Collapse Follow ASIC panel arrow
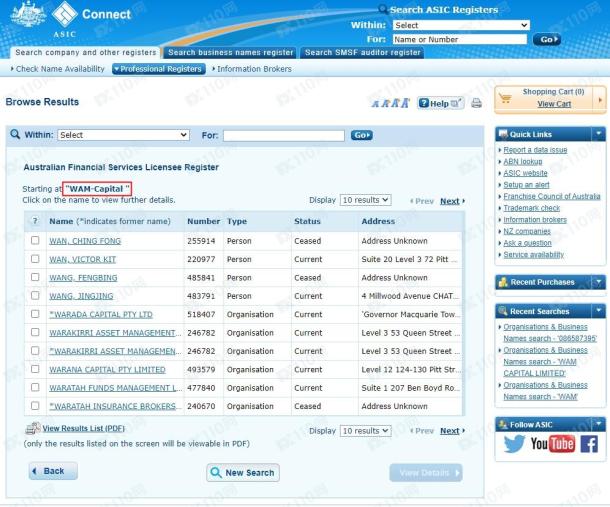 point(598,424)
